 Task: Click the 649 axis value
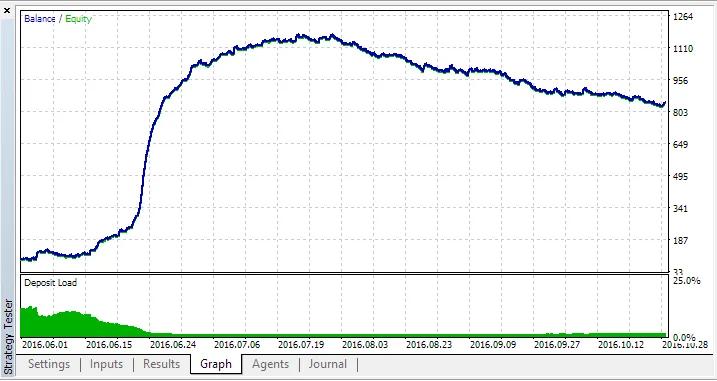(x=681, y=145)
